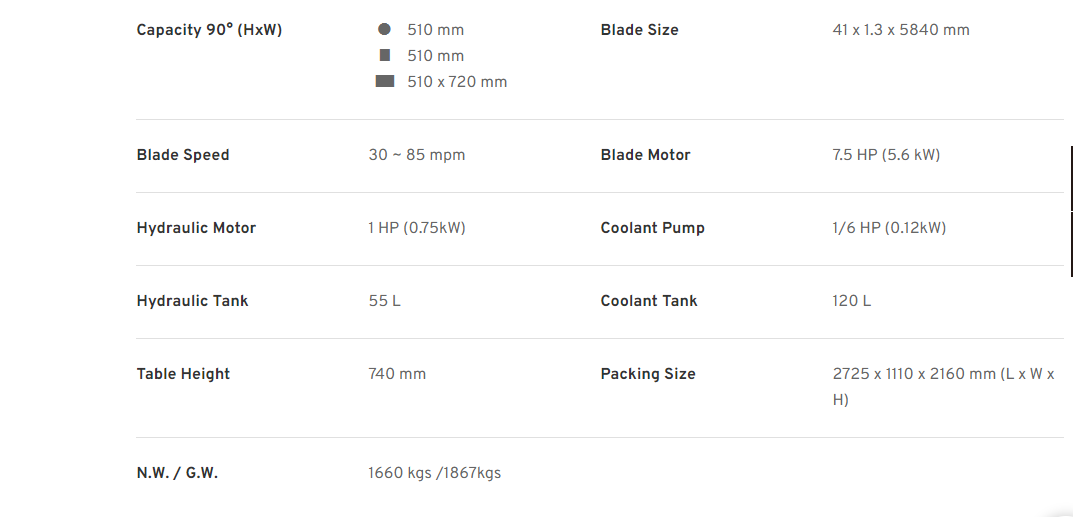
Task: Click the 120 L coolant tank value
Action: pyautogui.click(x=851, y=301)
